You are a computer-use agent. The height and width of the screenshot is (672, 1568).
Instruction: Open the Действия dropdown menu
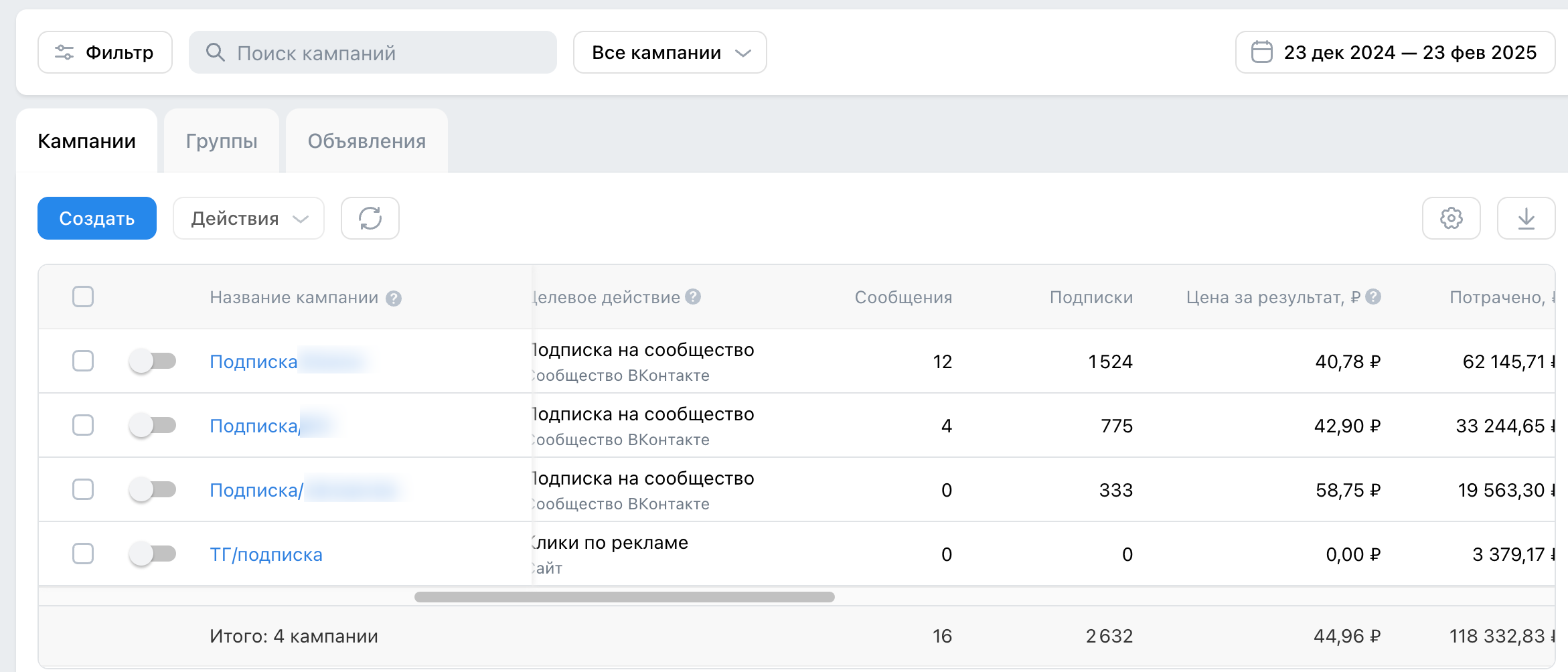[248, 218]
